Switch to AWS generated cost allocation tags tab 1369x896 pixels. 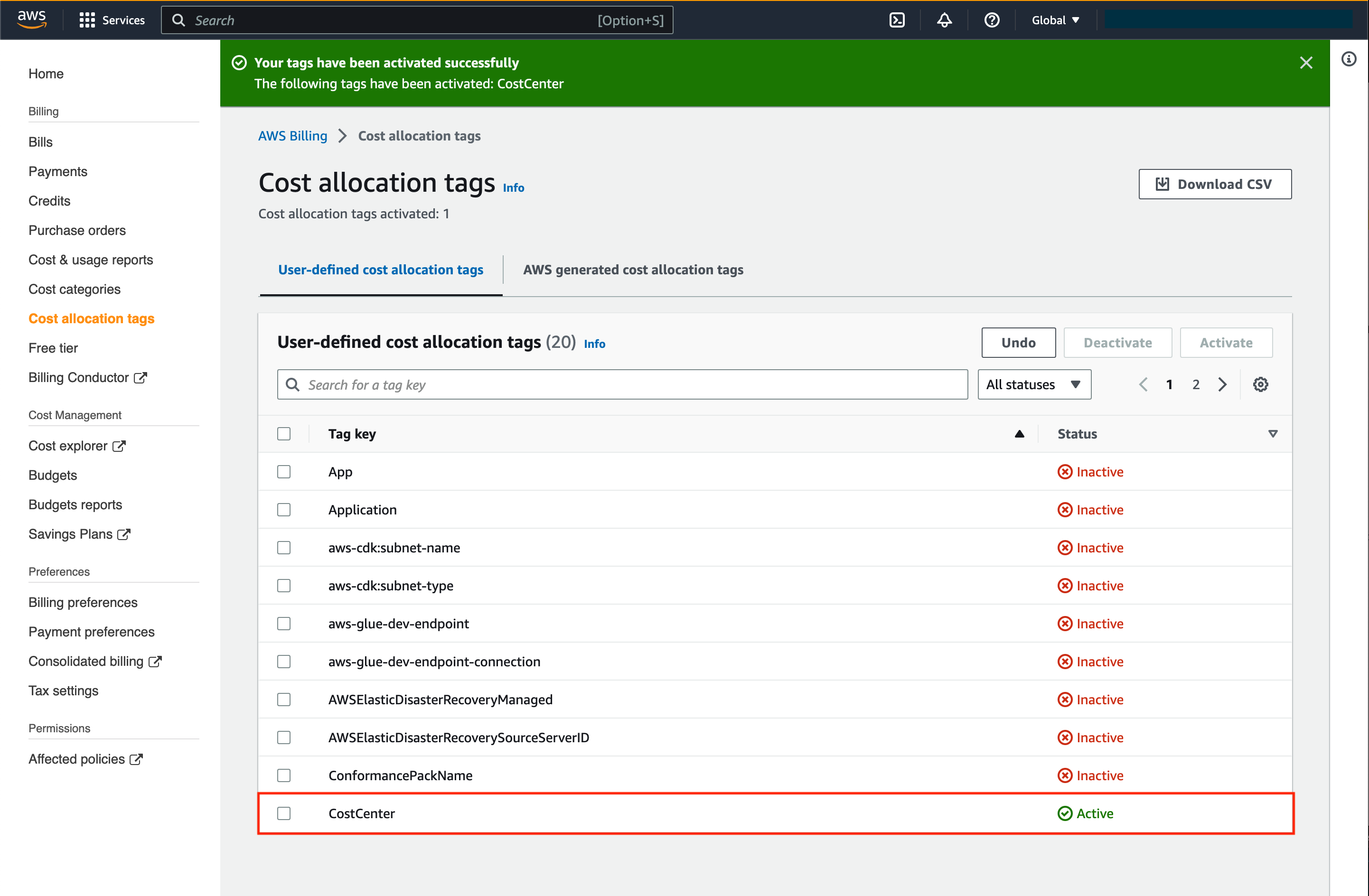pos(633,269)
